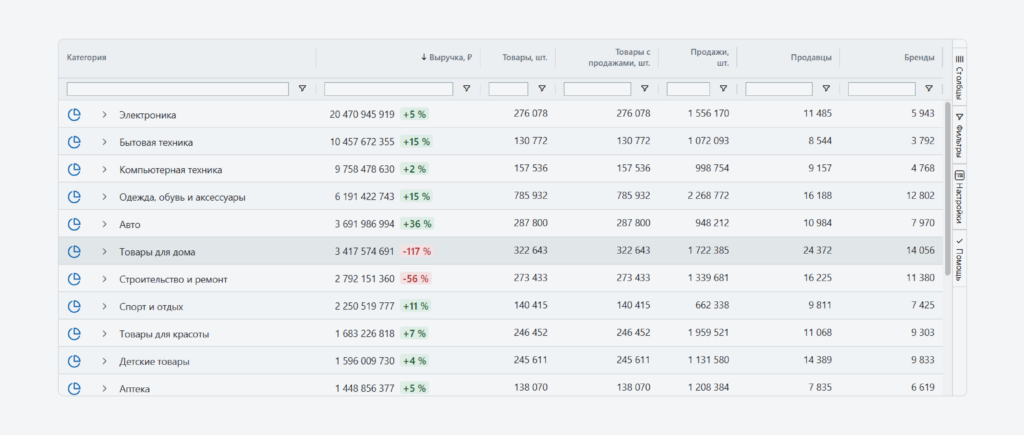
Task: Click the filter funnel icon under Категория
Action: 302,89
